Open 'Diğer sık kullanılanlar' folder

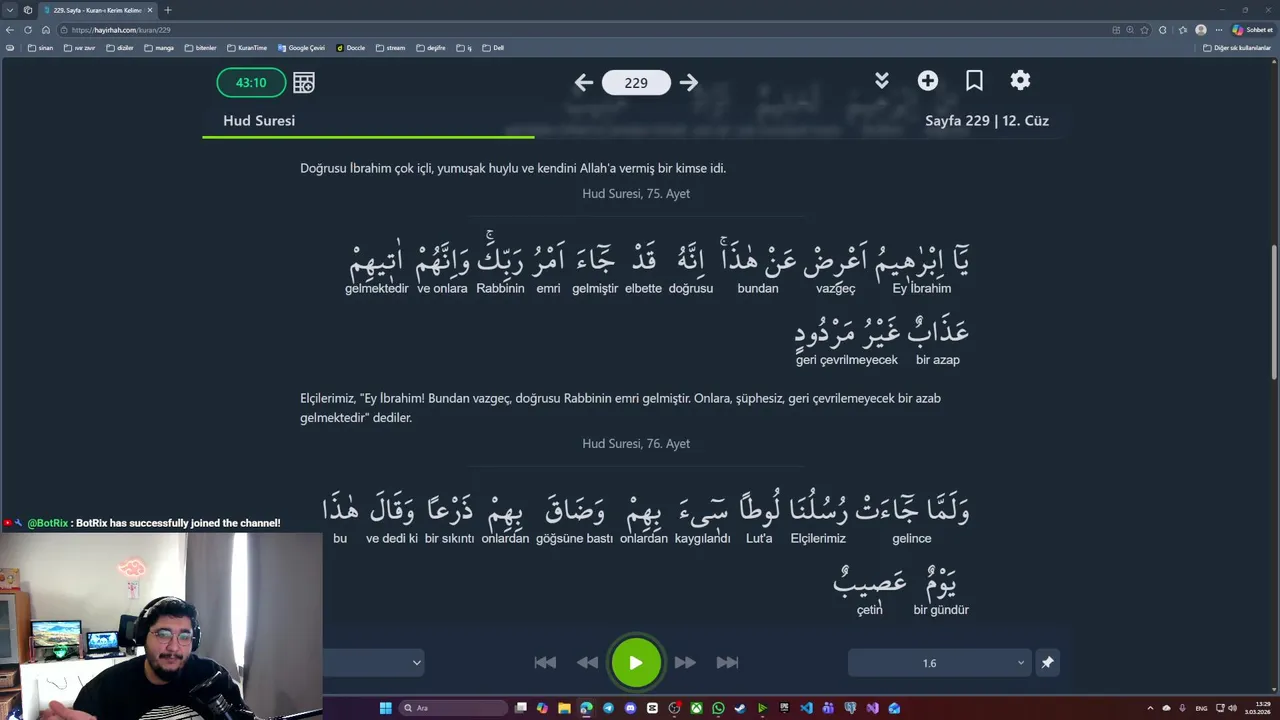1237,48
